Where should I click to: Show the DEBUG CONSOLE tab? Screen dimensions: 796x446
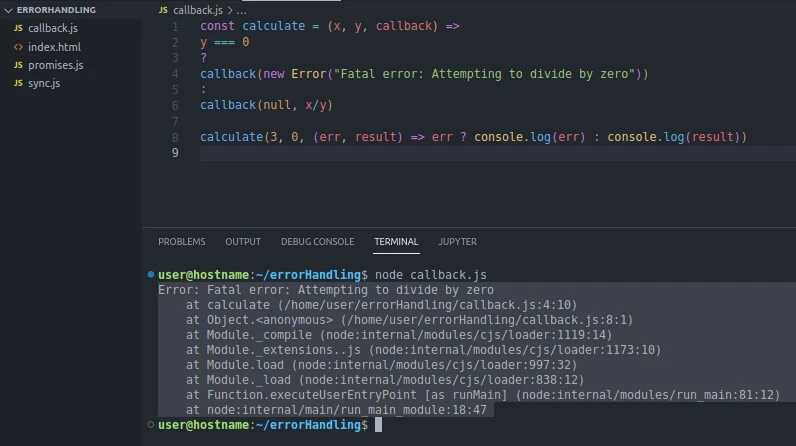pos(317,241)
